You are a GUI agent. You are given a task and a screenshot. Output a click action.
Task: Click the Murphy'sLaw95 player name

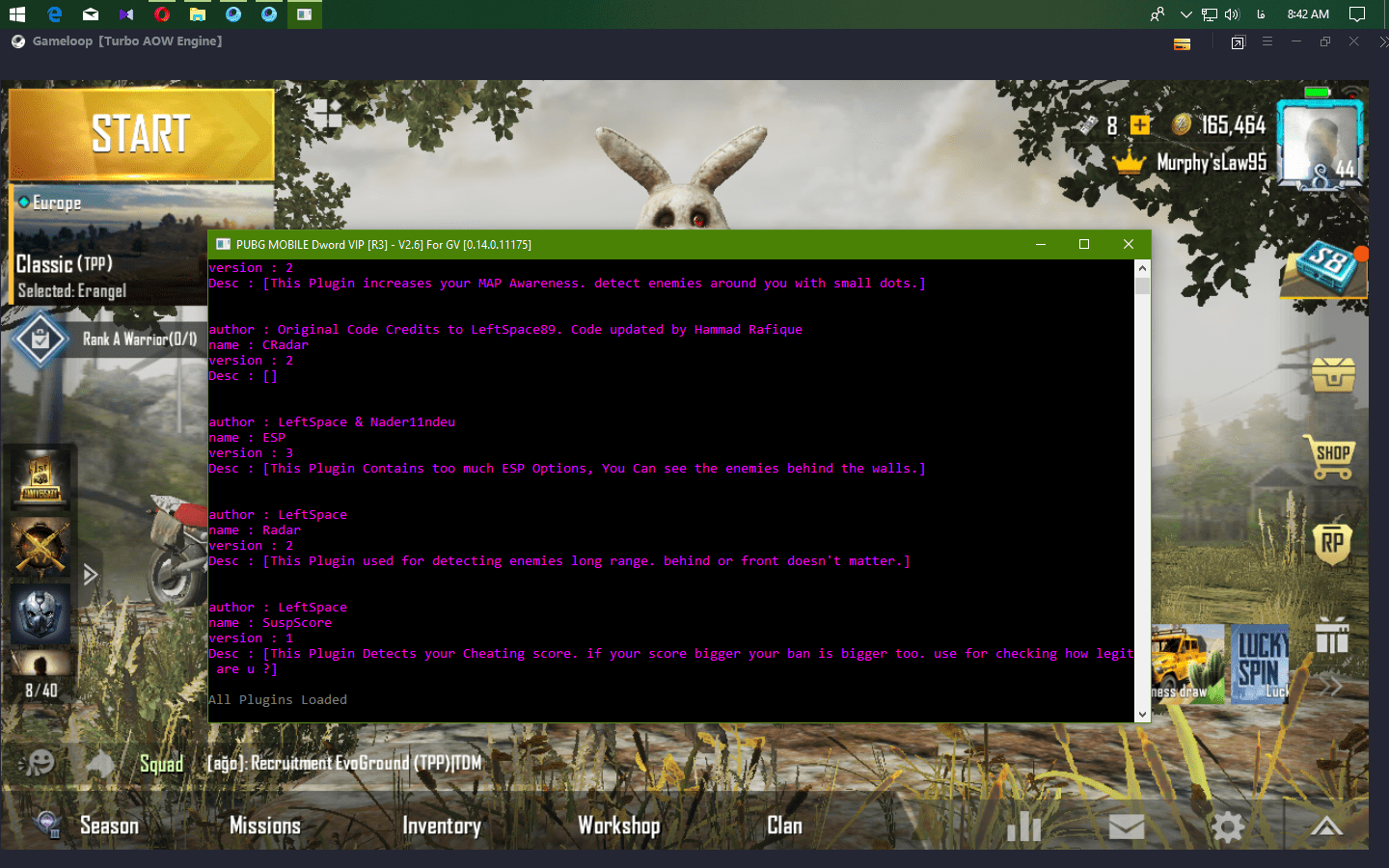[x=1212, y=162]
